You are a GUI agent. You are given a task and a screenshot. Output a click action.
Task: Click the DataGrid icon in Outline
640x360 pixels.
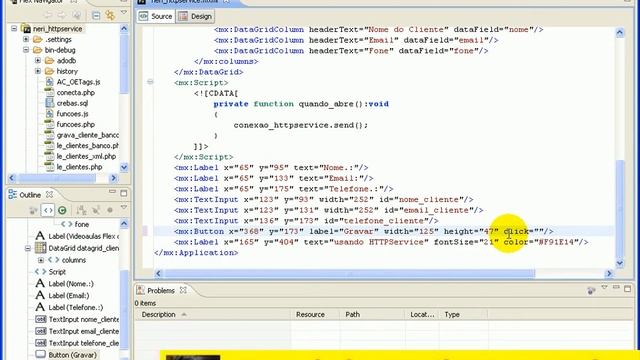tap(40, 248)
